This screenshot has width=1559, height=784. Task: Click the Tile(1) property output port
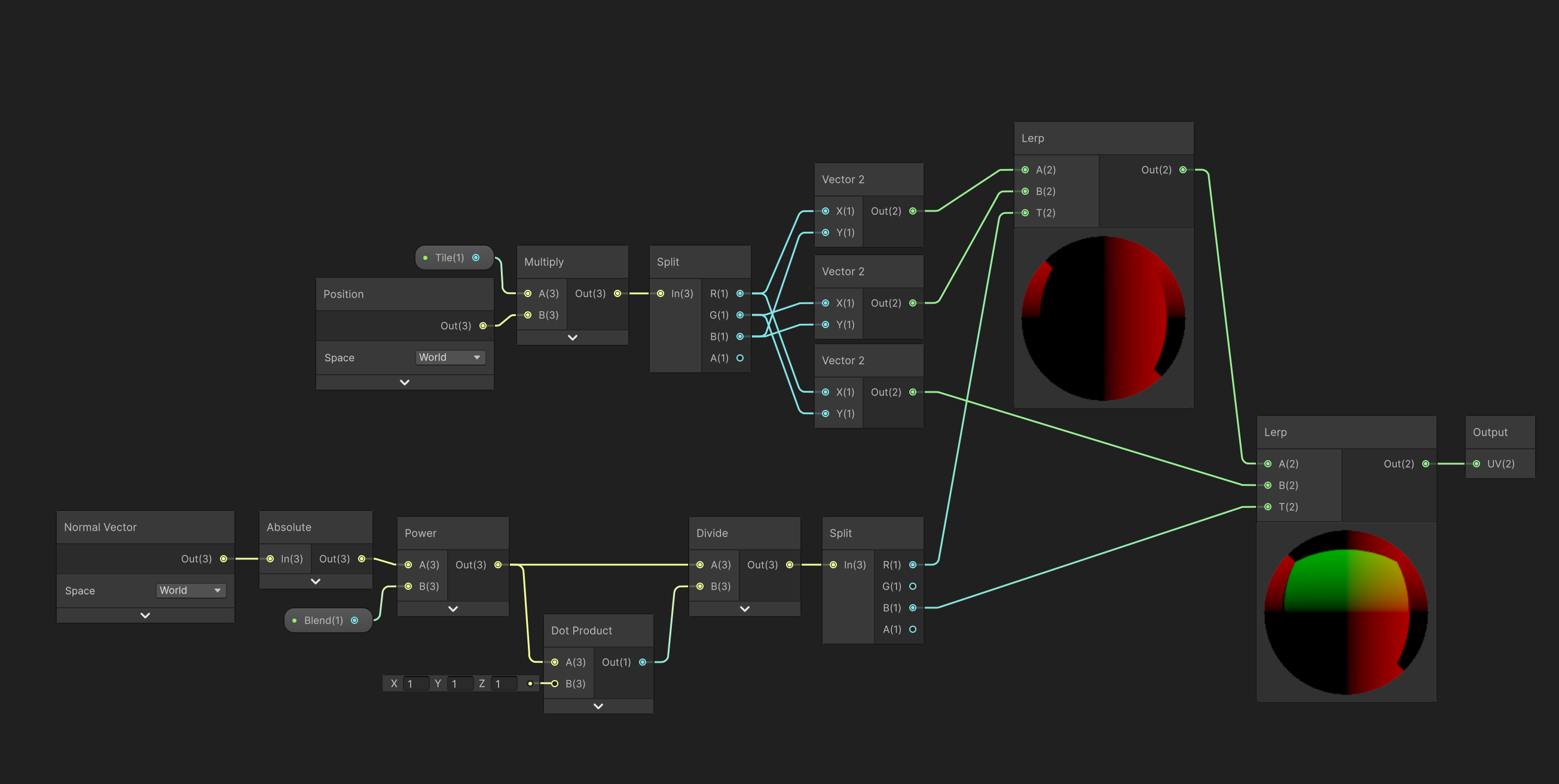(x=476, y=258)
